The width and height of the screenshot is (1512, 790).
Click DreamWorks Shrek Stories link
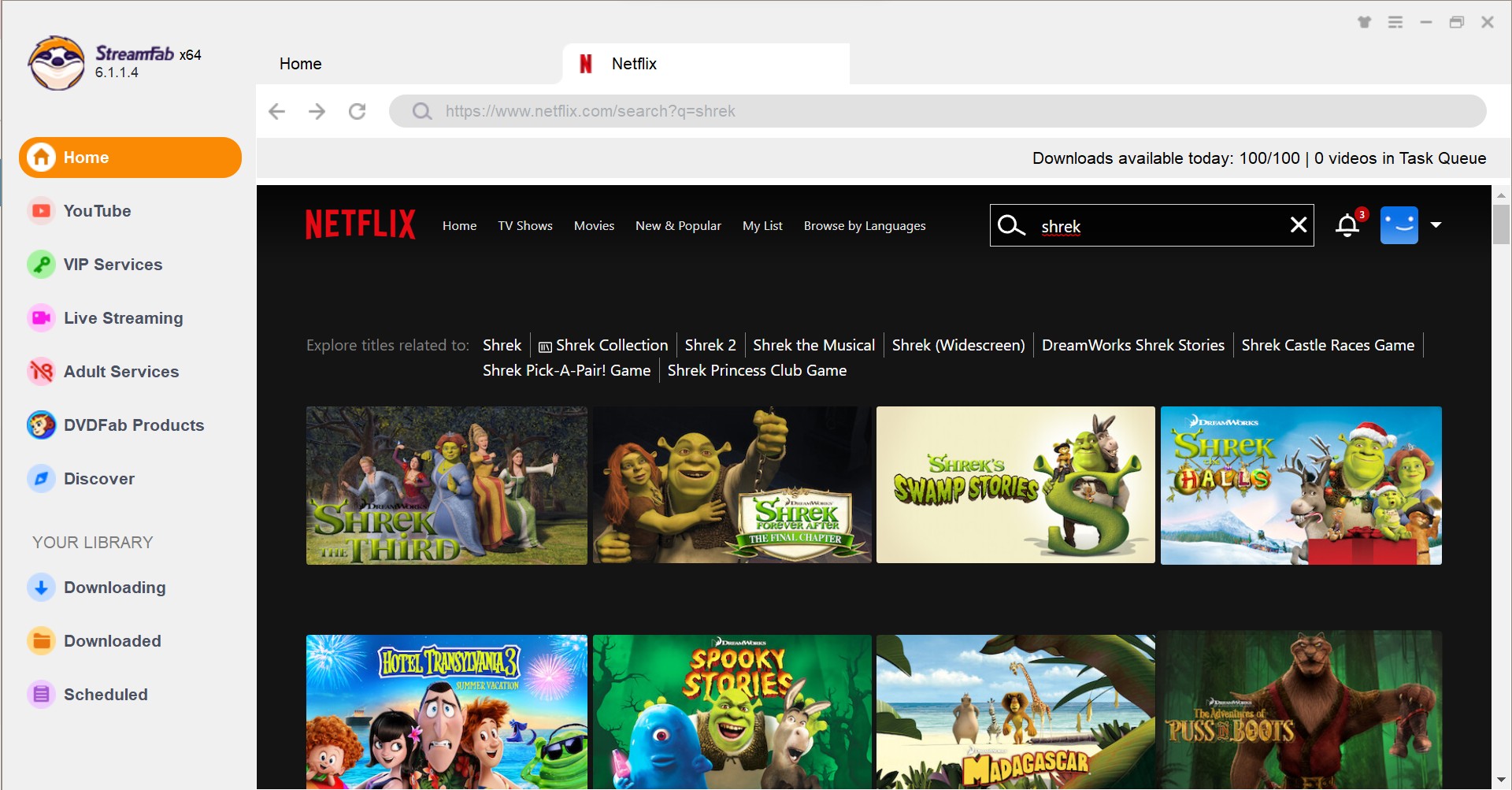[x=1133, y=345]
